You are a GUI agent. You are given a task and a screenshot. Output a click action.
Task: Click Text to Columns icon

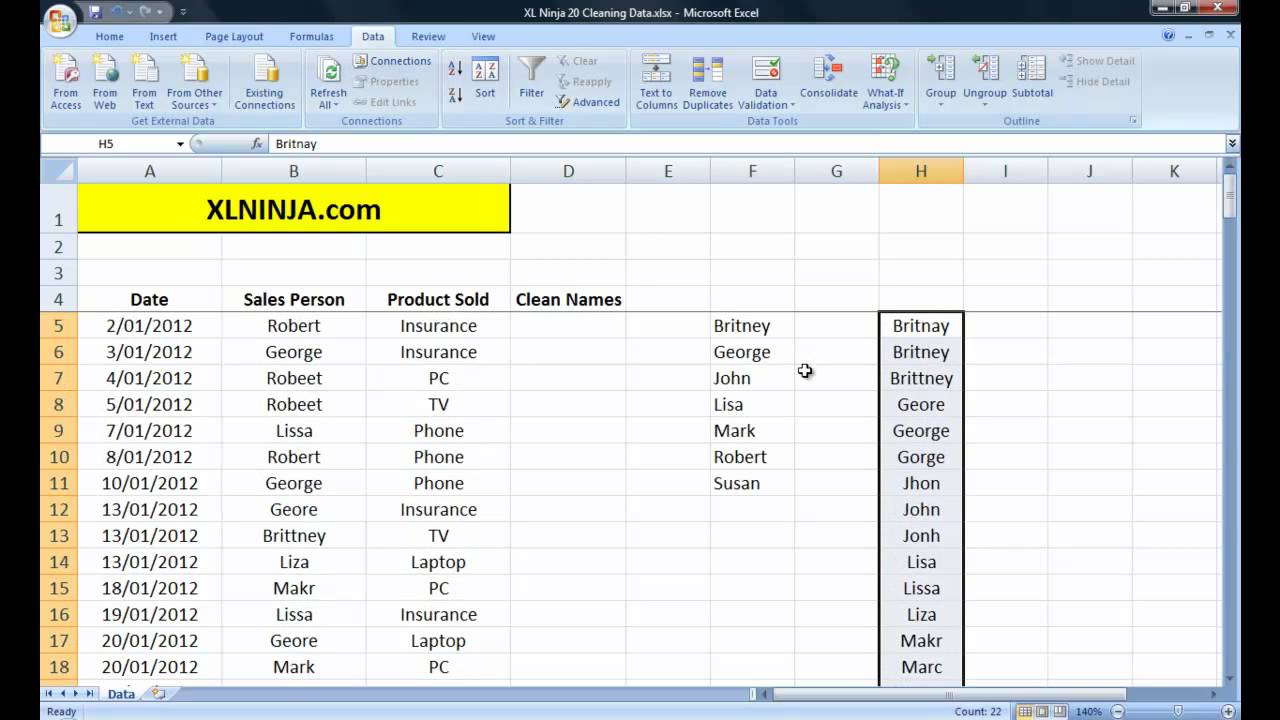(656, 83)
